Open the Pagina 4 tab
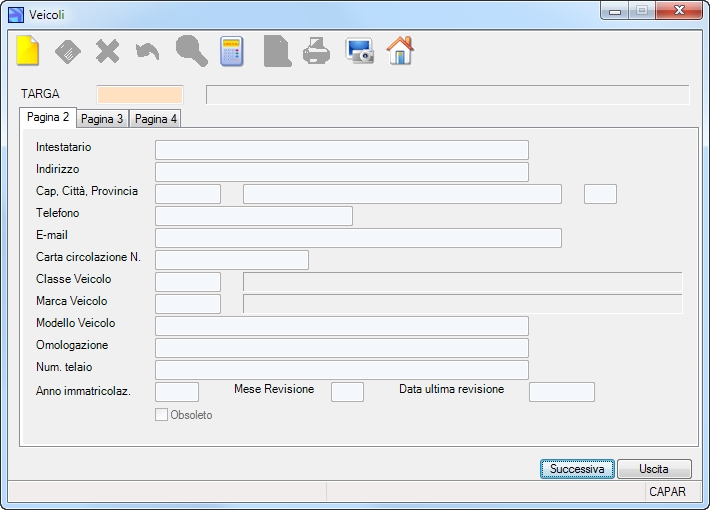Image resolution: width=710 pixels, height=510 pixels. click(156, 119)
